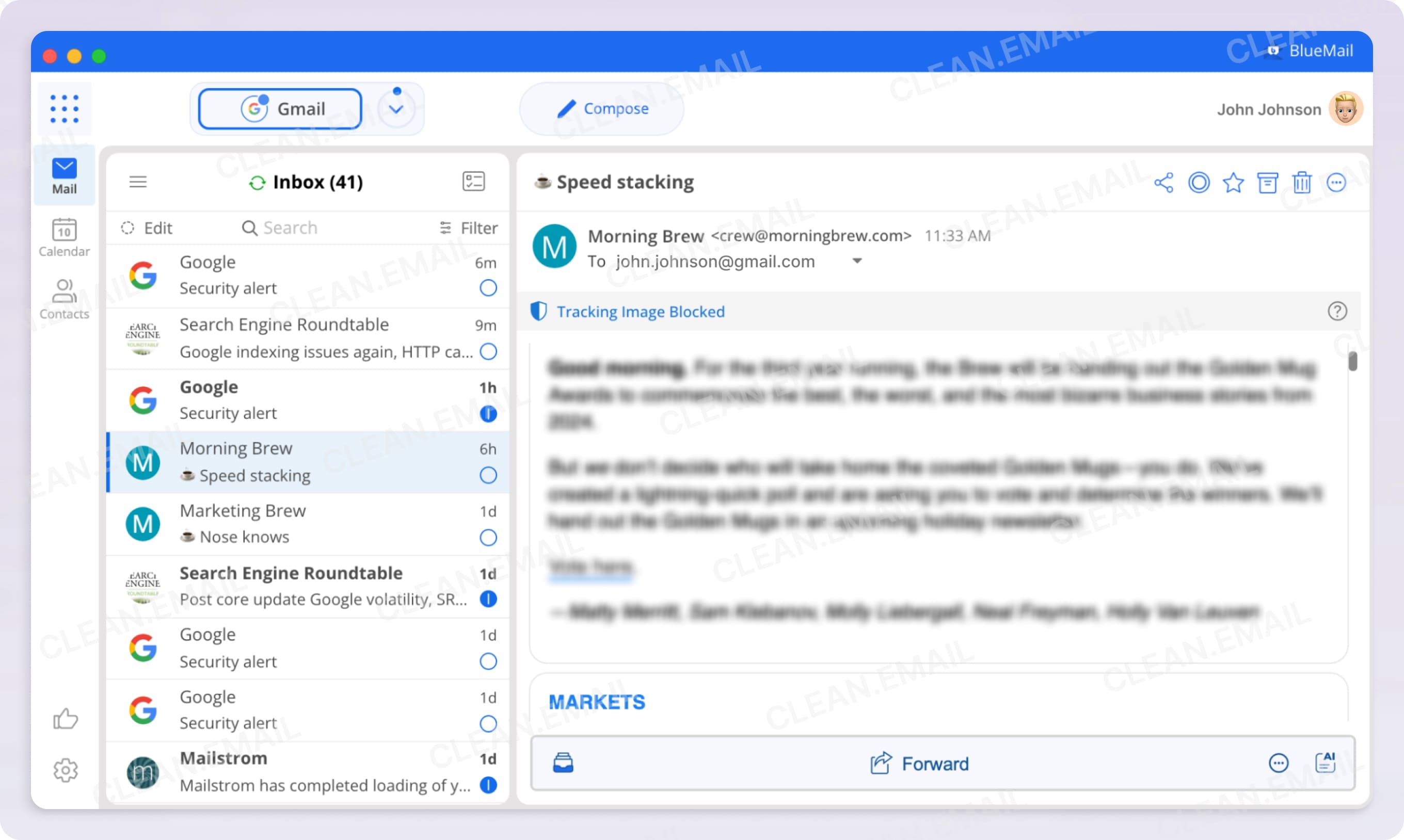Screen dimensions: 1404x840
Task: Switch to the Contacts section
Action: (64, 299)
